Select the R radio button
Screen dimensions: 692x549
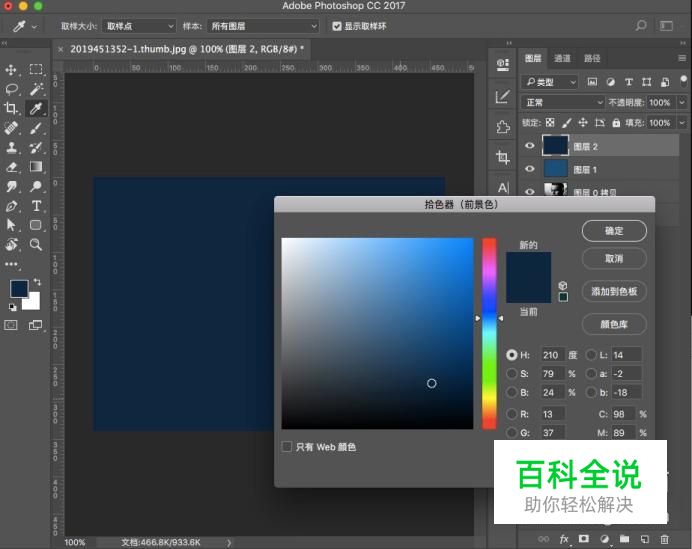(511, 414)
